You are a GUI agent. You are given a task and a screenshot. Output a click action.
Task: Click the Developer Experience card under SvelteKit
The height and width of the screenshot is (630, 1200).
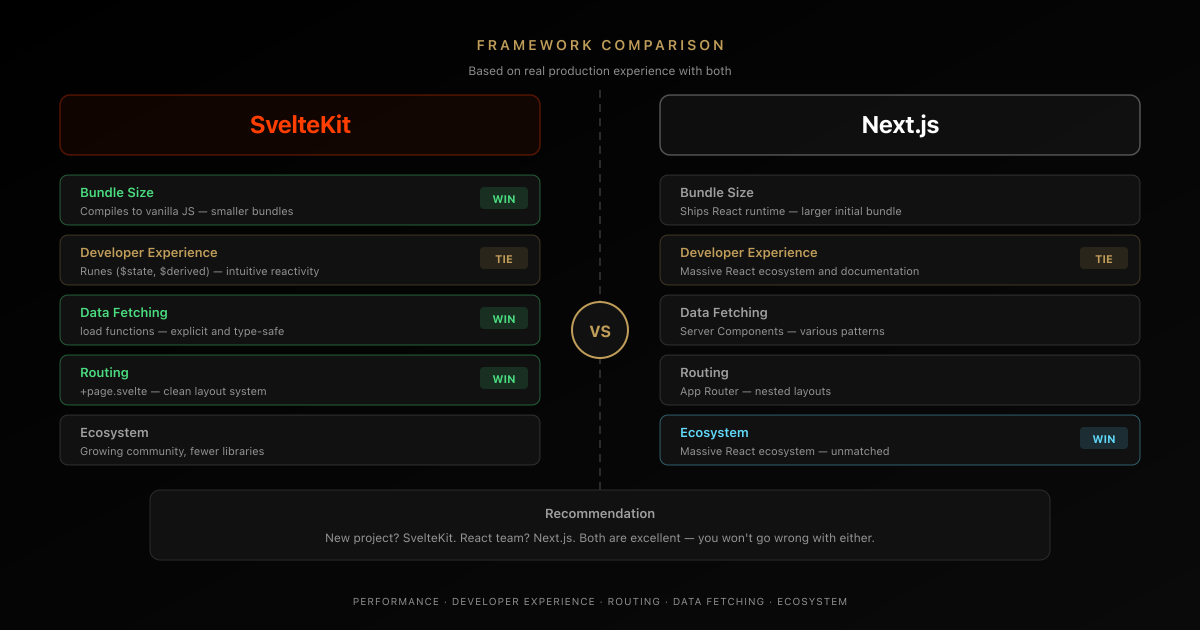point(300,260)
